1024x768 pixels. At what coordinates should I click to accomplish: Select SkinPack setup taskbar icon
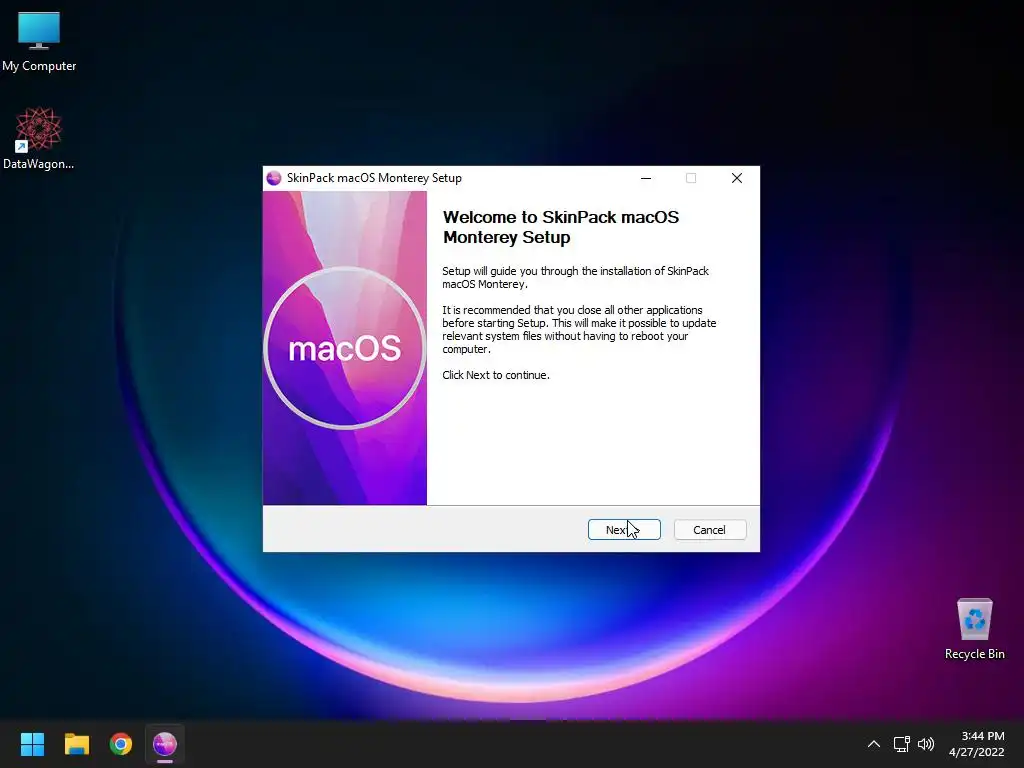click(x=165, y=744)
